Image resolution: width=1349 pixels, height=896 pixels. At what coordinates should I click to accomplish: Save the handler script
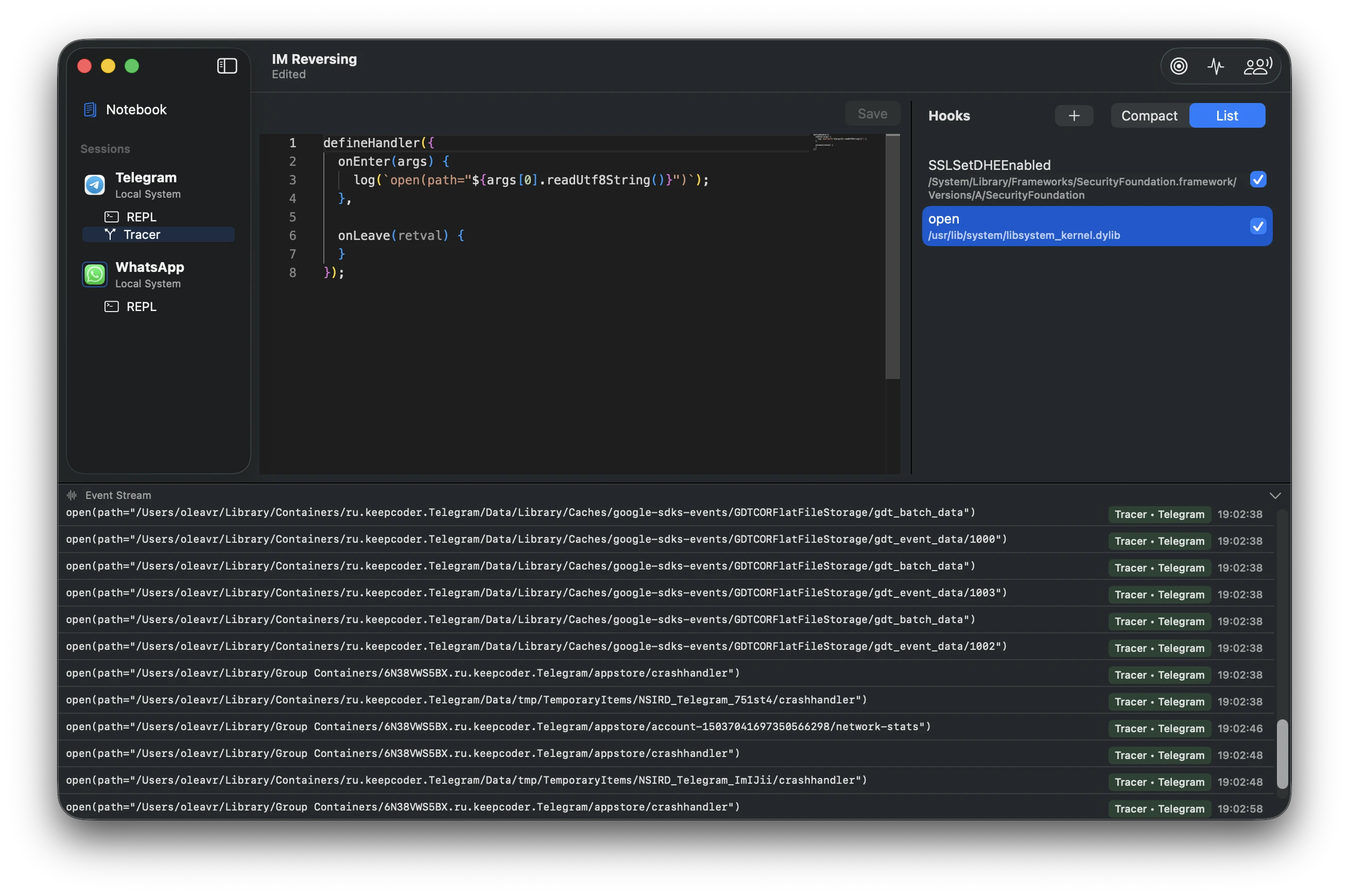(x=872, y=114)
